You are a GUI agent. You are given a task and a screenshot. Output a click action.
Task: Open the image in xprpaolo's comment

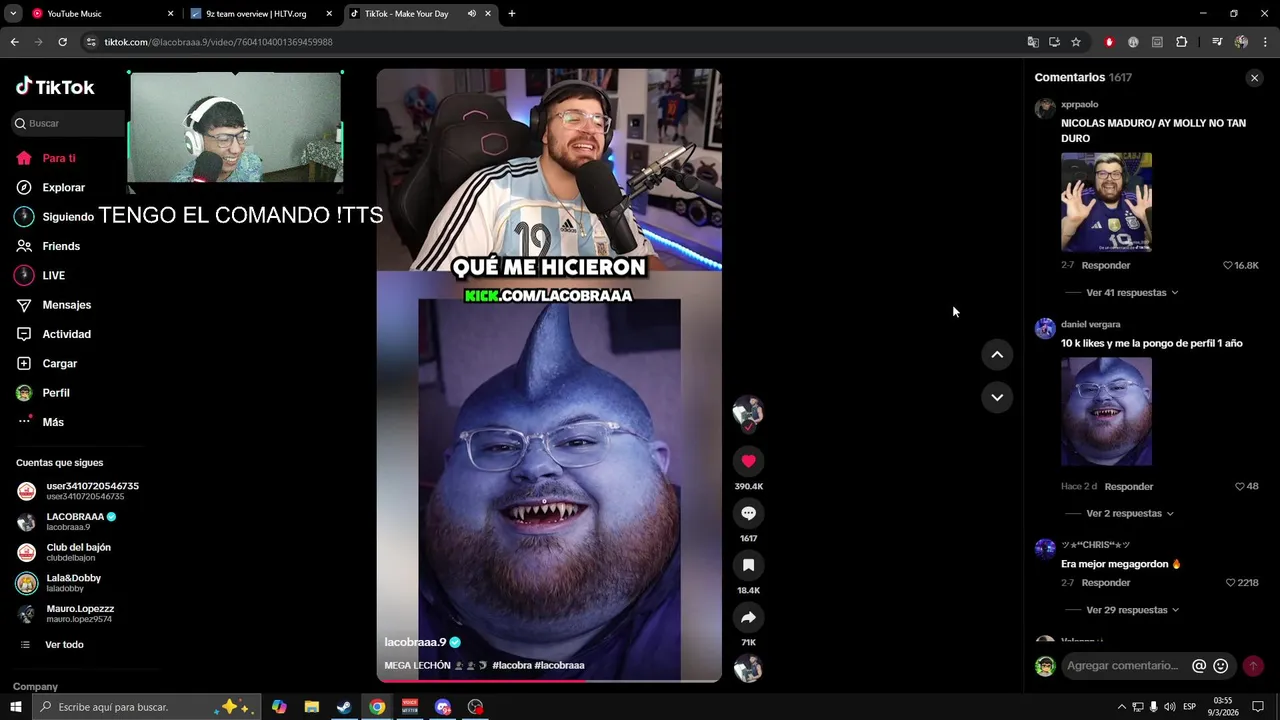[1106, 202]
